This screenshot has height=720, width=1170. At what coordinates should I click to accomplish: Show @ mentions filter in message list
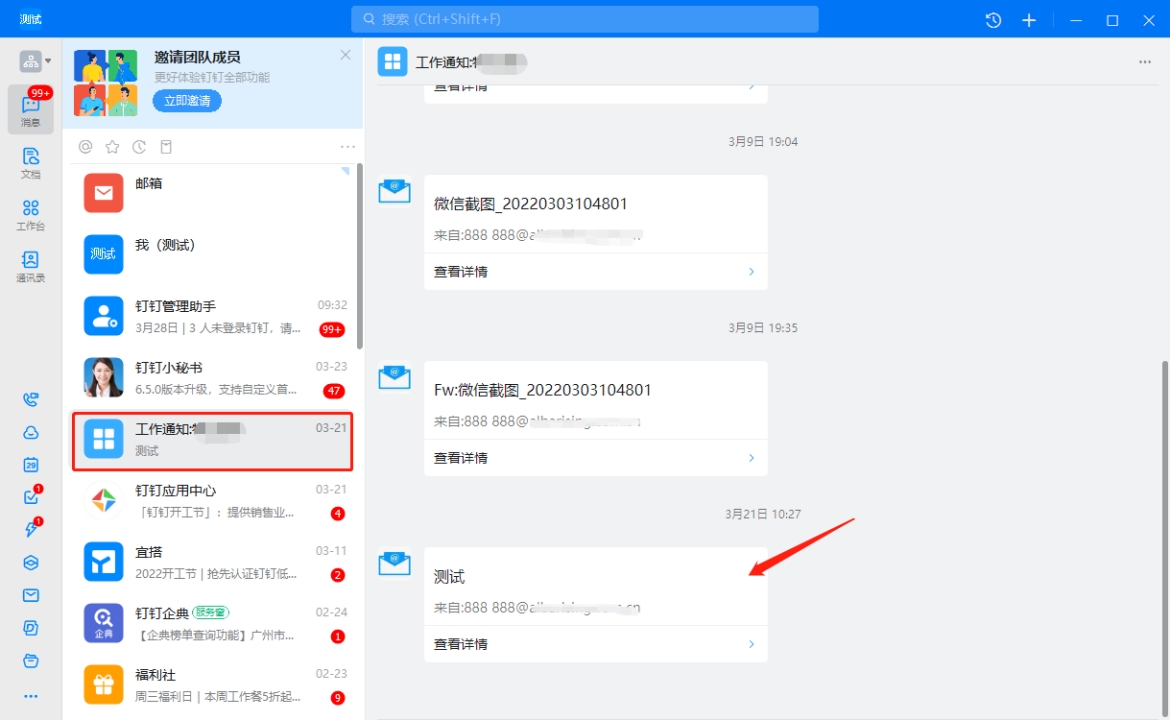coord(86,147)
